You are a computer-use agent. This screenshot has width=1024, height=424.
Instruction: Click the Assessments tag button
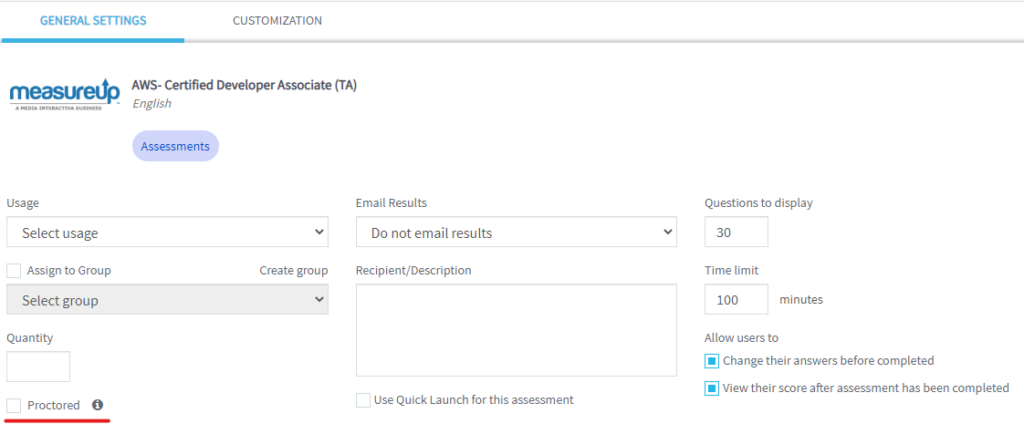[175, 146]
